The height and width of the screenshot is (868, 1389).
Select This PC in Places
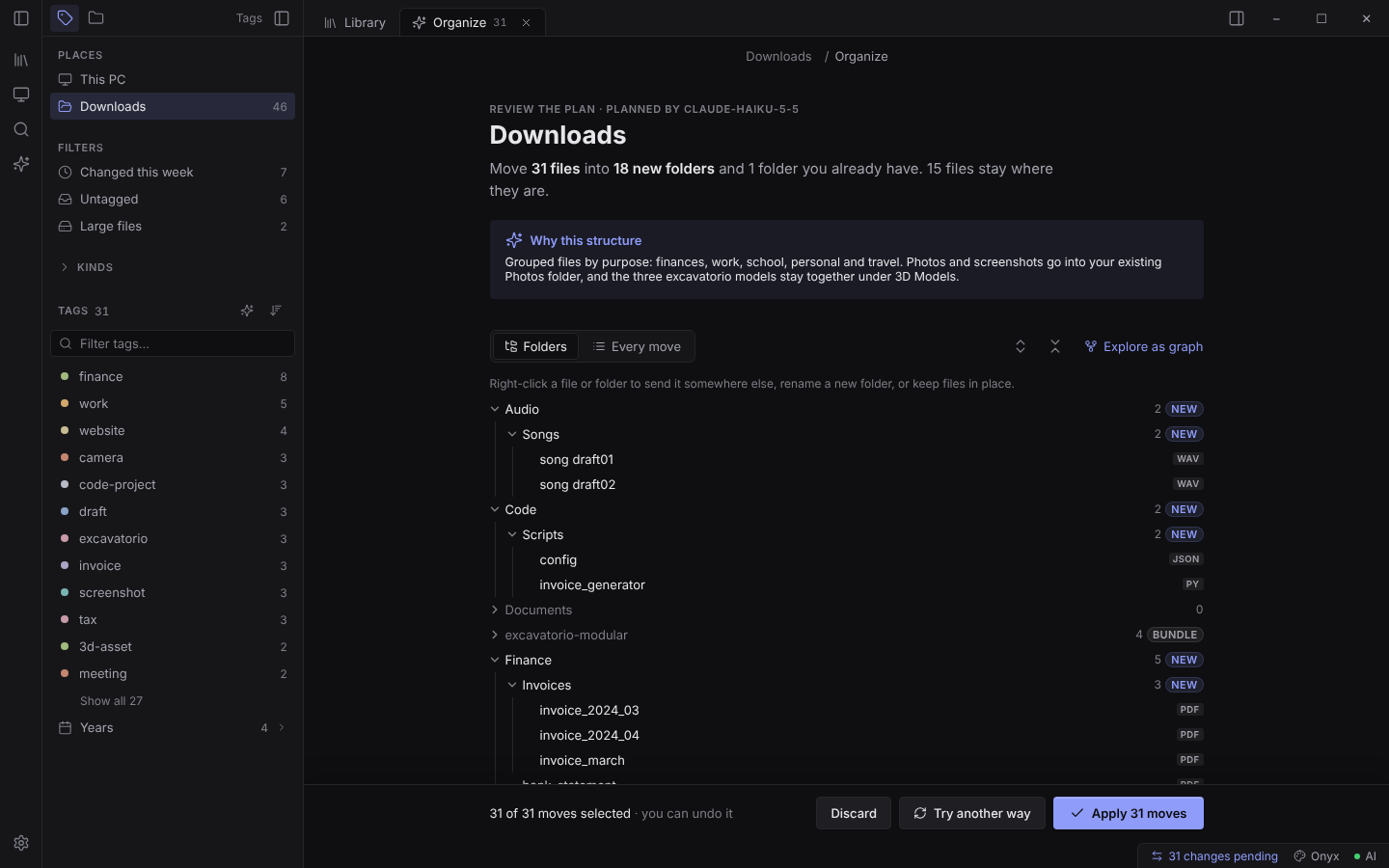(173, 79)
